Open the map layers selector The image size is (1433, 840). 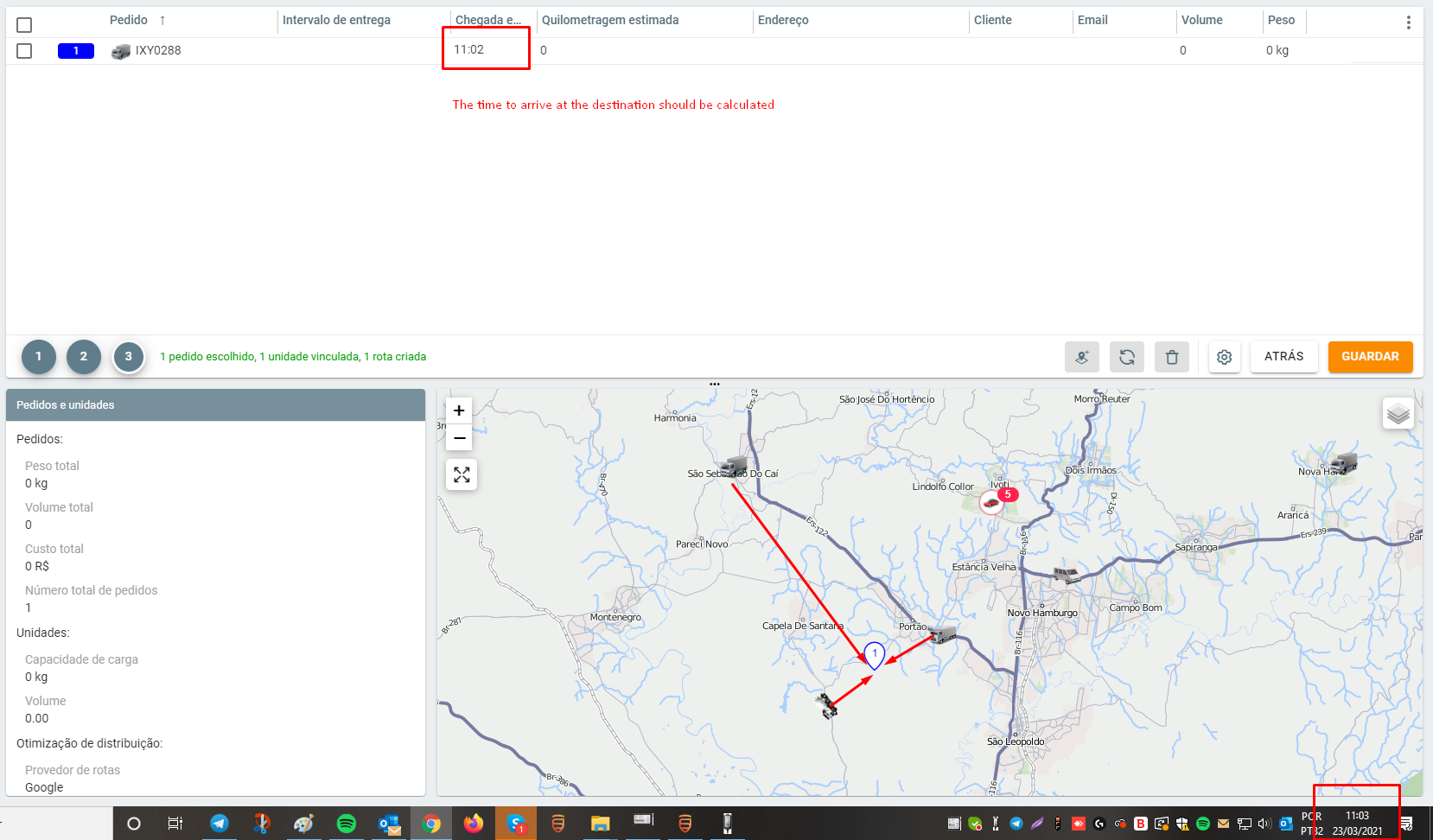(x=1398, y=414)
